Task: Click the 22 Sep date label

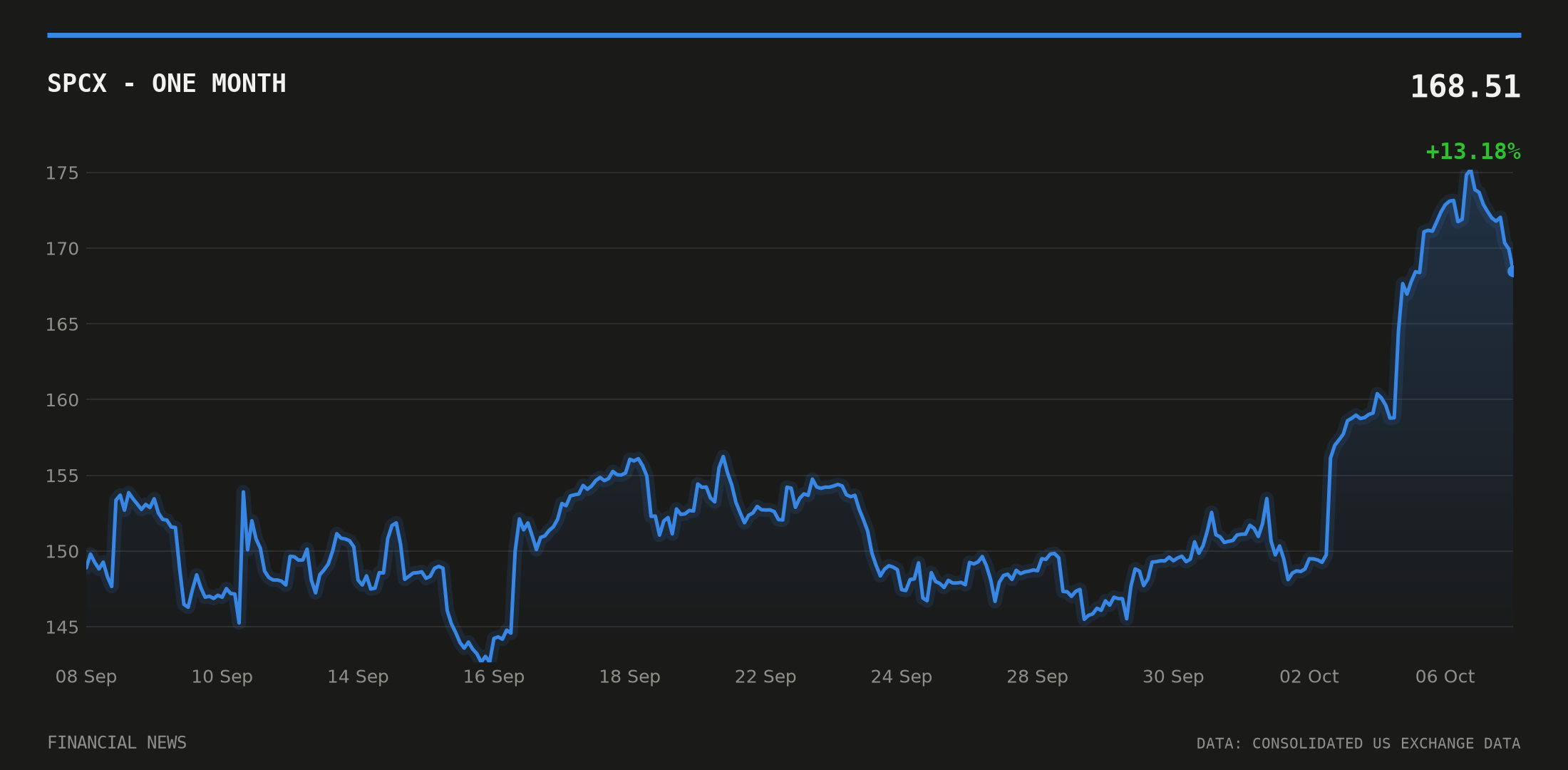Action: pos(765,677)
